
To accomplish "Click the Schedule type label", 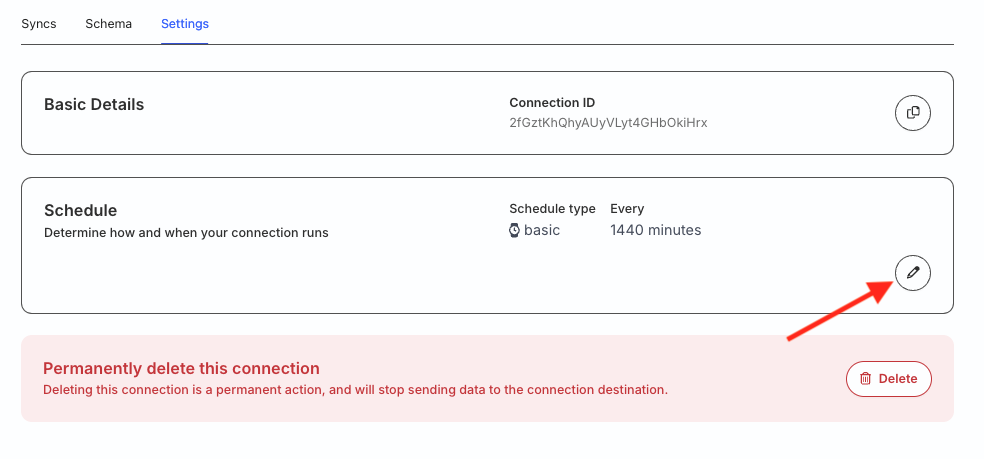I will pyautogui.click(x=552, y=209).
